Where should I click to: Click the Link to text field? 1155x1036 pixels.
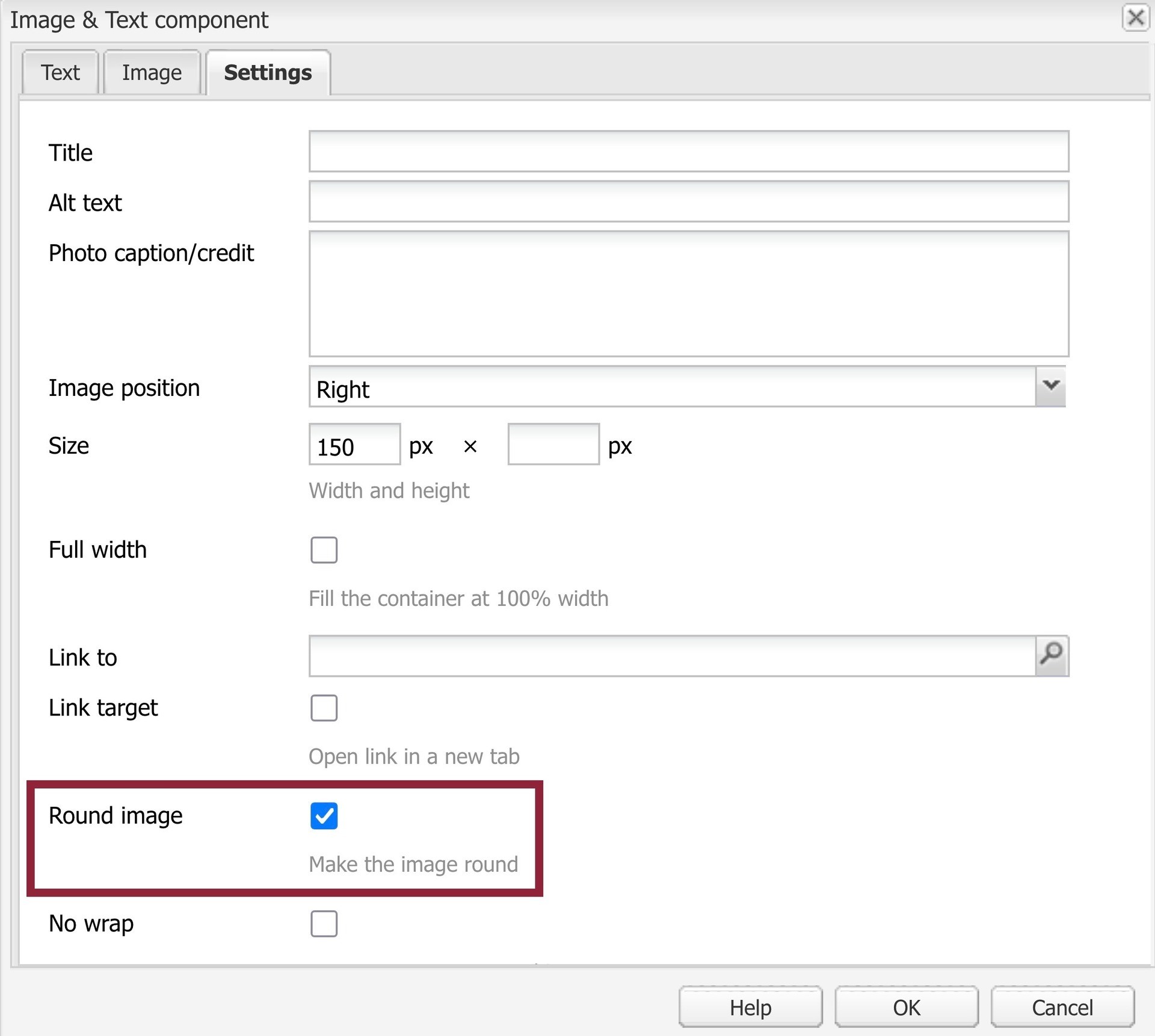[x=662, y=656]
